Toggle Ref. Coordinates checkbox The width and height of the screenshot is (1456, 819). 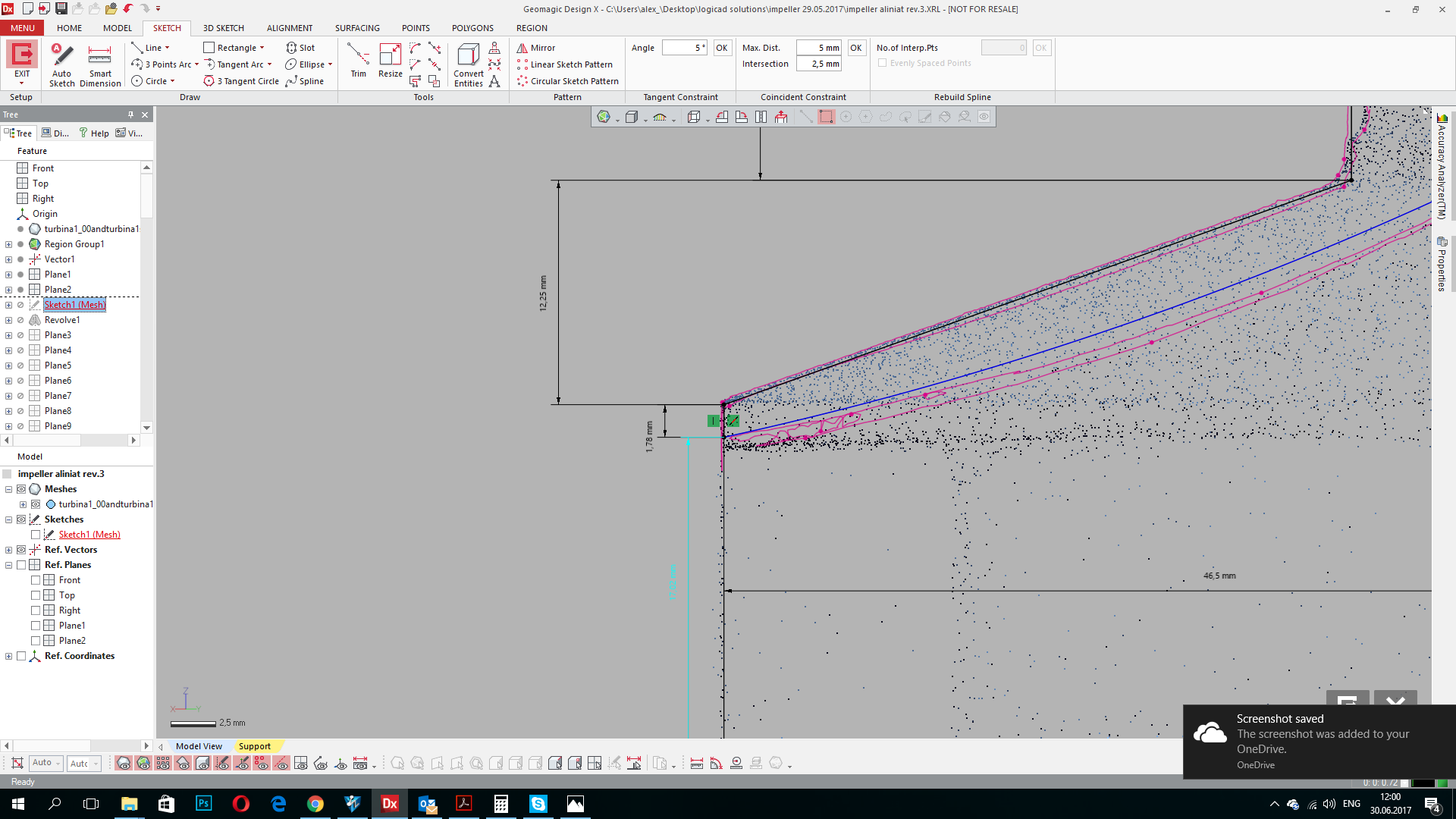[x=21, y=656]
